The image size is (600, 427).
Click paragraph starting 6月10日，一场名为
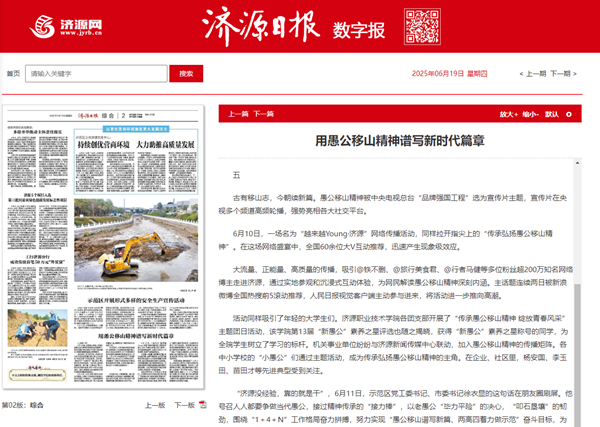385,240
